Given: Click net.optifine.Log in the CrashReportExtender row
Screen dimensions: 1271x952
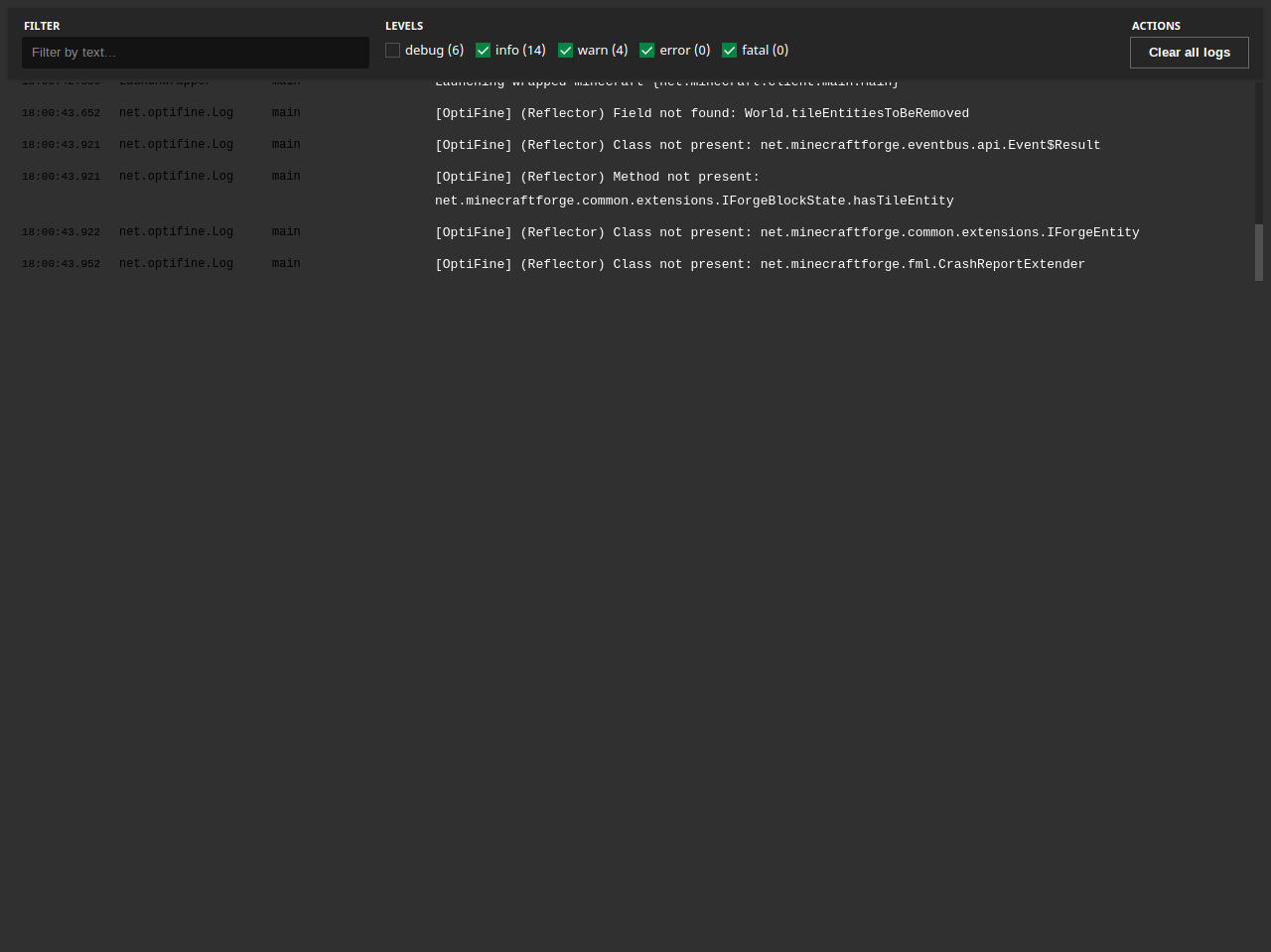Looking at the screenshot, I should 176,264.
